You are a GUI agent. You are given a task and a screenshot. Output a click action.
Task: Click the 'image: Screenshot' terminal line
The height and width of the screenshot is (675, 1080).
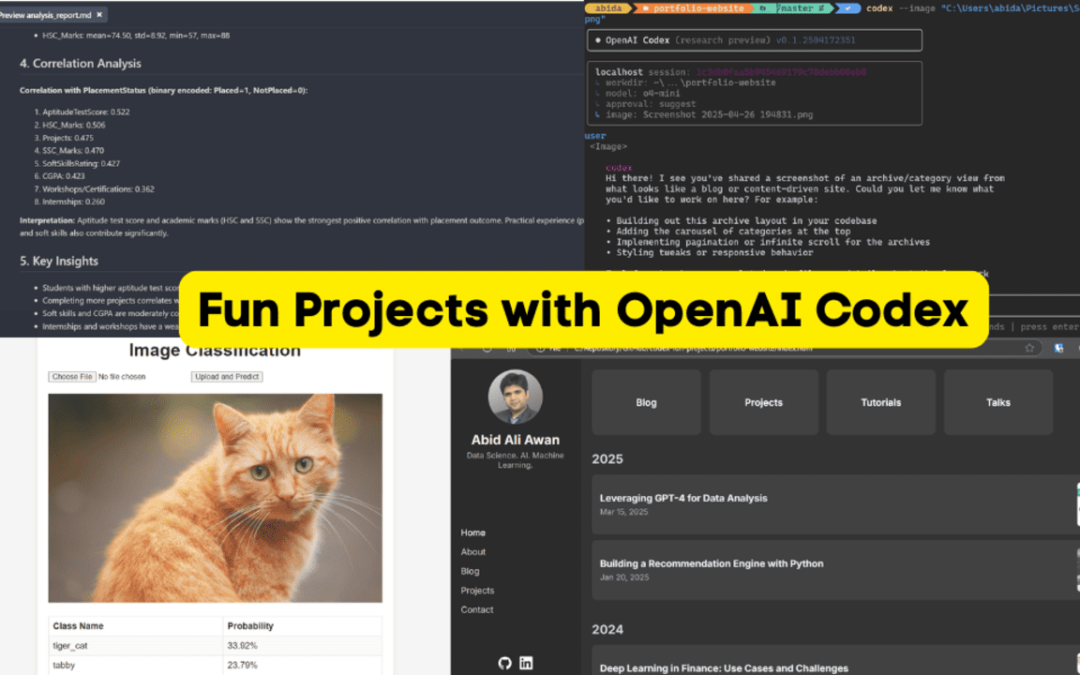pyautogui.click(x=704, y=114)
